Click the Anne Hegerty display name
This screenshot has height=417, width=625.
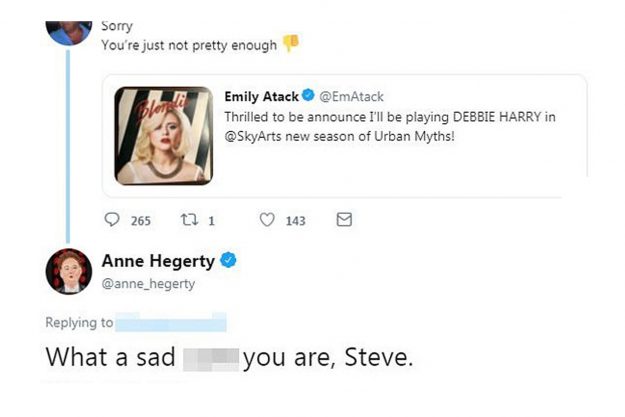coord(157,261)
